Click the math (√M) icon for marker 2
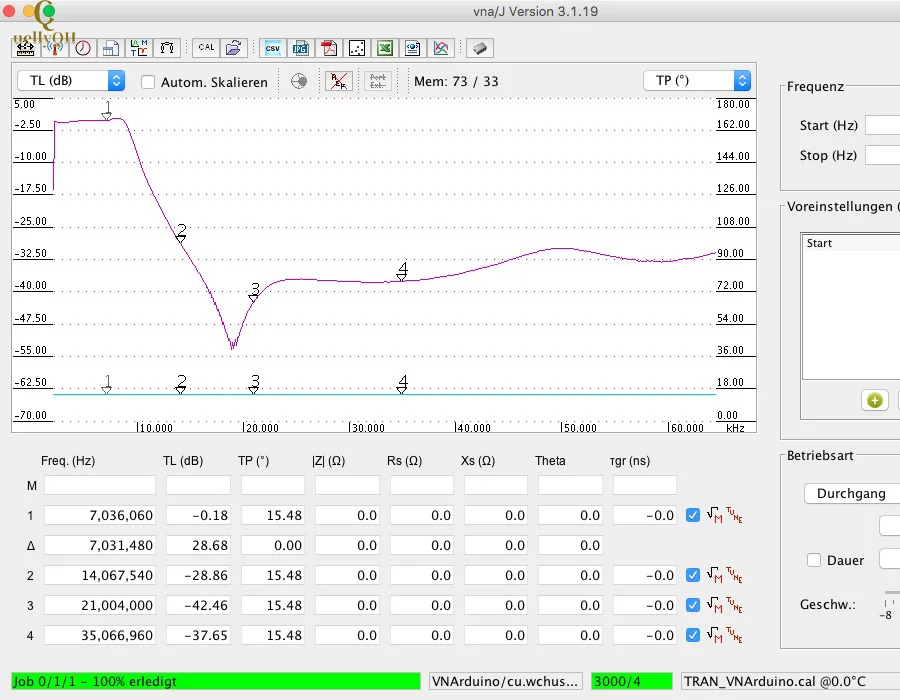This screenshot has height=700, width=900. 715,574
